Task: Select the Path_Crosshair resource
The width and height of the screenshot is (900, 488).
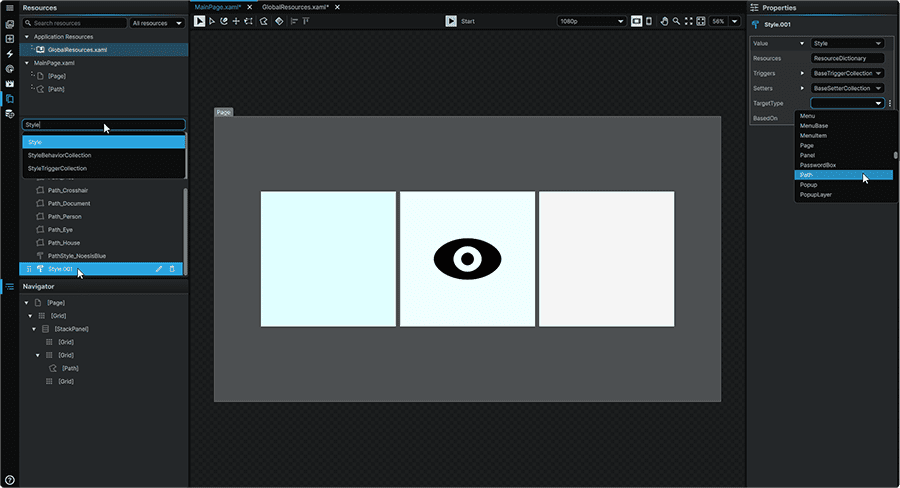Action: (x=68, y=191)
